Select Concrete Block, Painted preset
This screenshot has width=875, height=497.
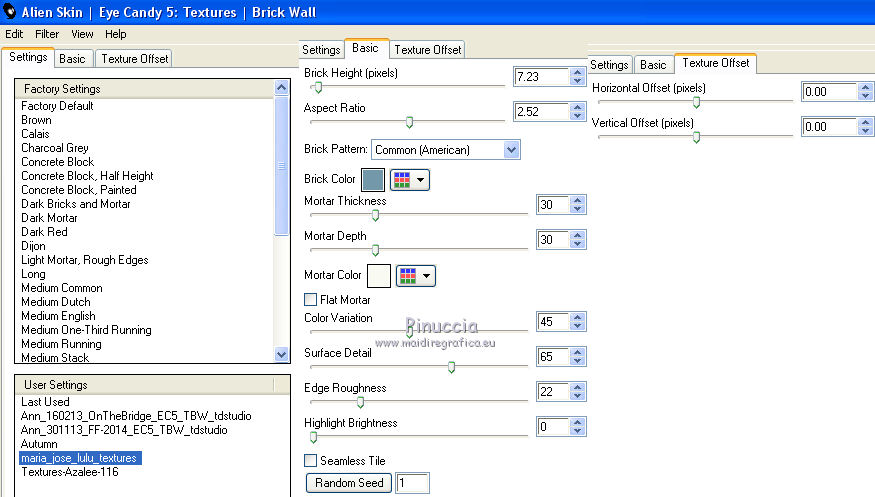[79, 190]
